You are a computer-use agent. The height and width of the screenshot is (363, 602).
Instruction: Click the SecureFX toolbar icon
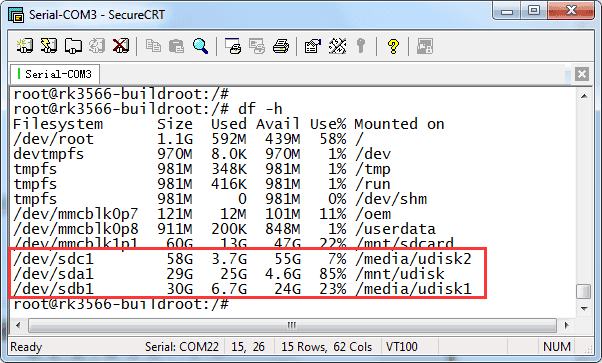coord(425,46)
